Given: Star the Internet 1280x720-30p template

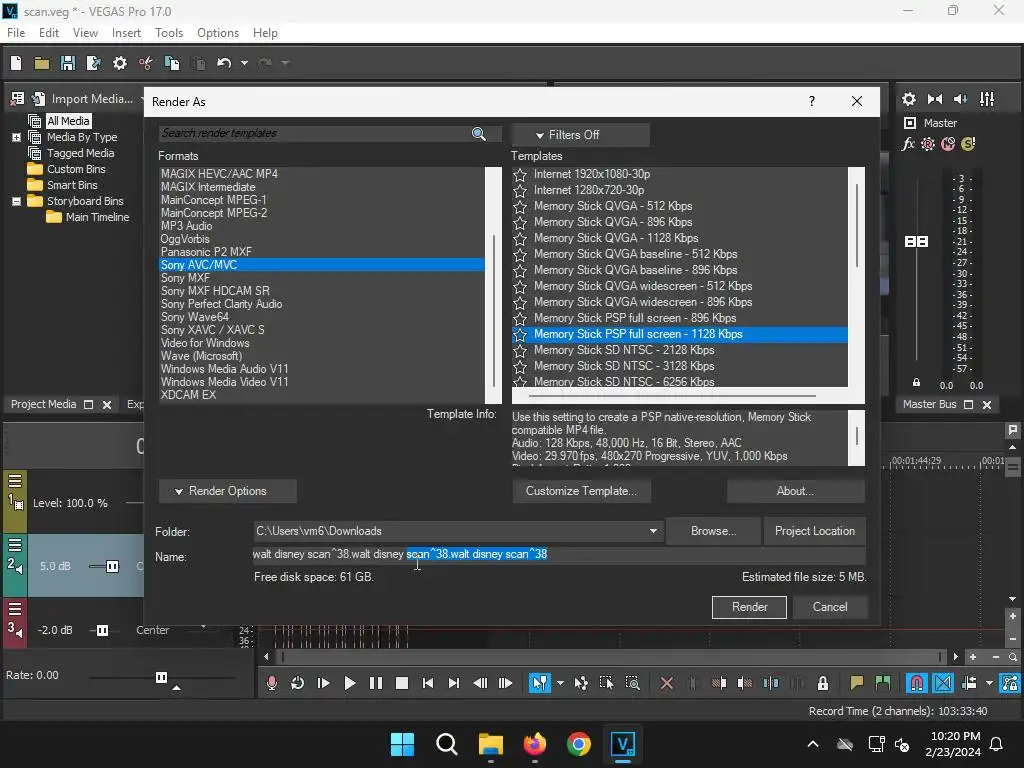Looking at the screenshot, I should coord(520,191).
